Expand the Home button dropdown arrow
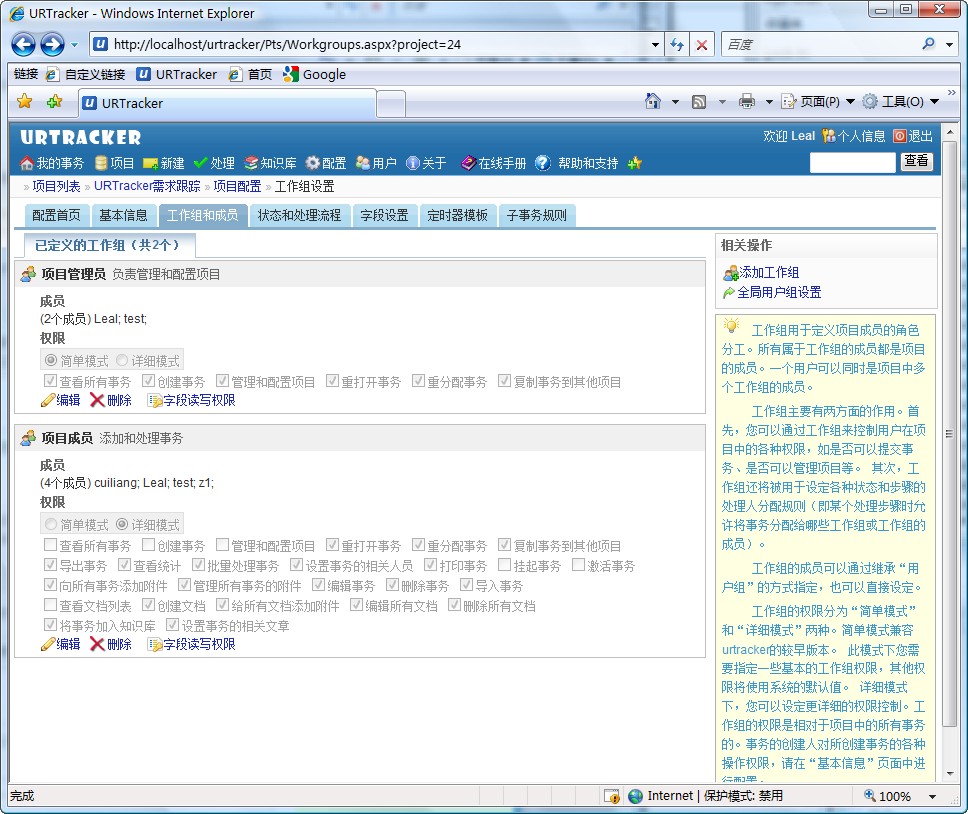968x814 pixels. (x=675, y=102)
